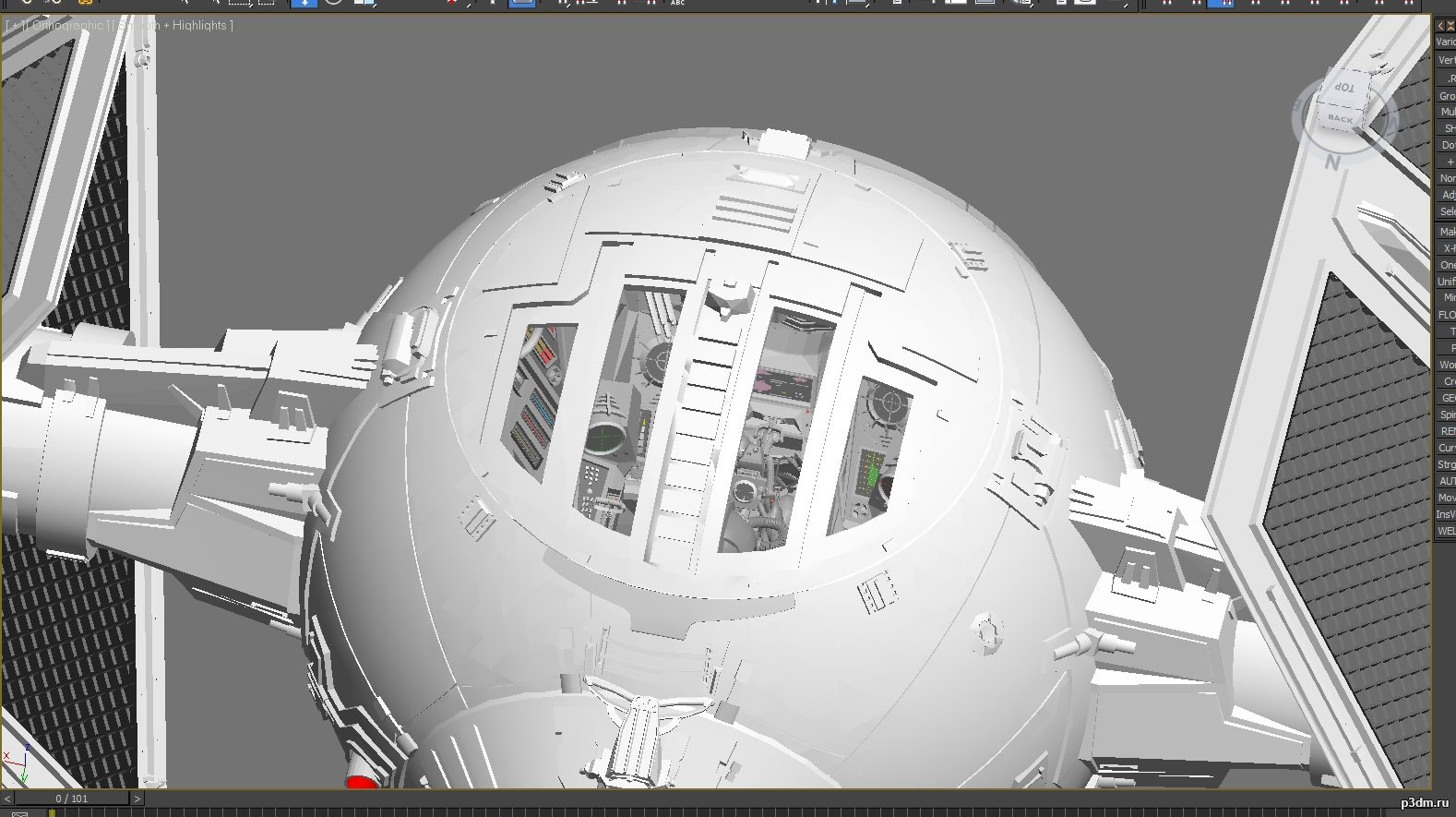Click the 'Vario' button in the side panel
Screen dimensions: 1456x817
(1446, 42)
